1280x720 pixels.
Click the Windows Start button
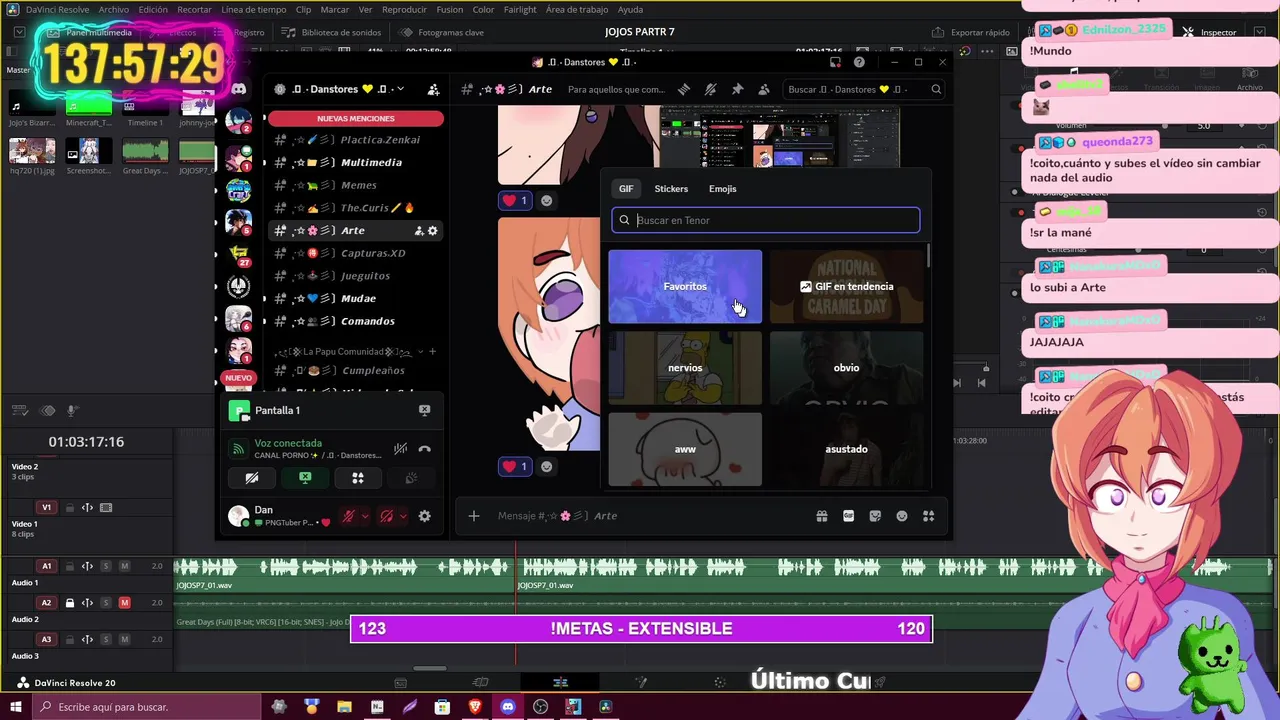pos(16,707)
